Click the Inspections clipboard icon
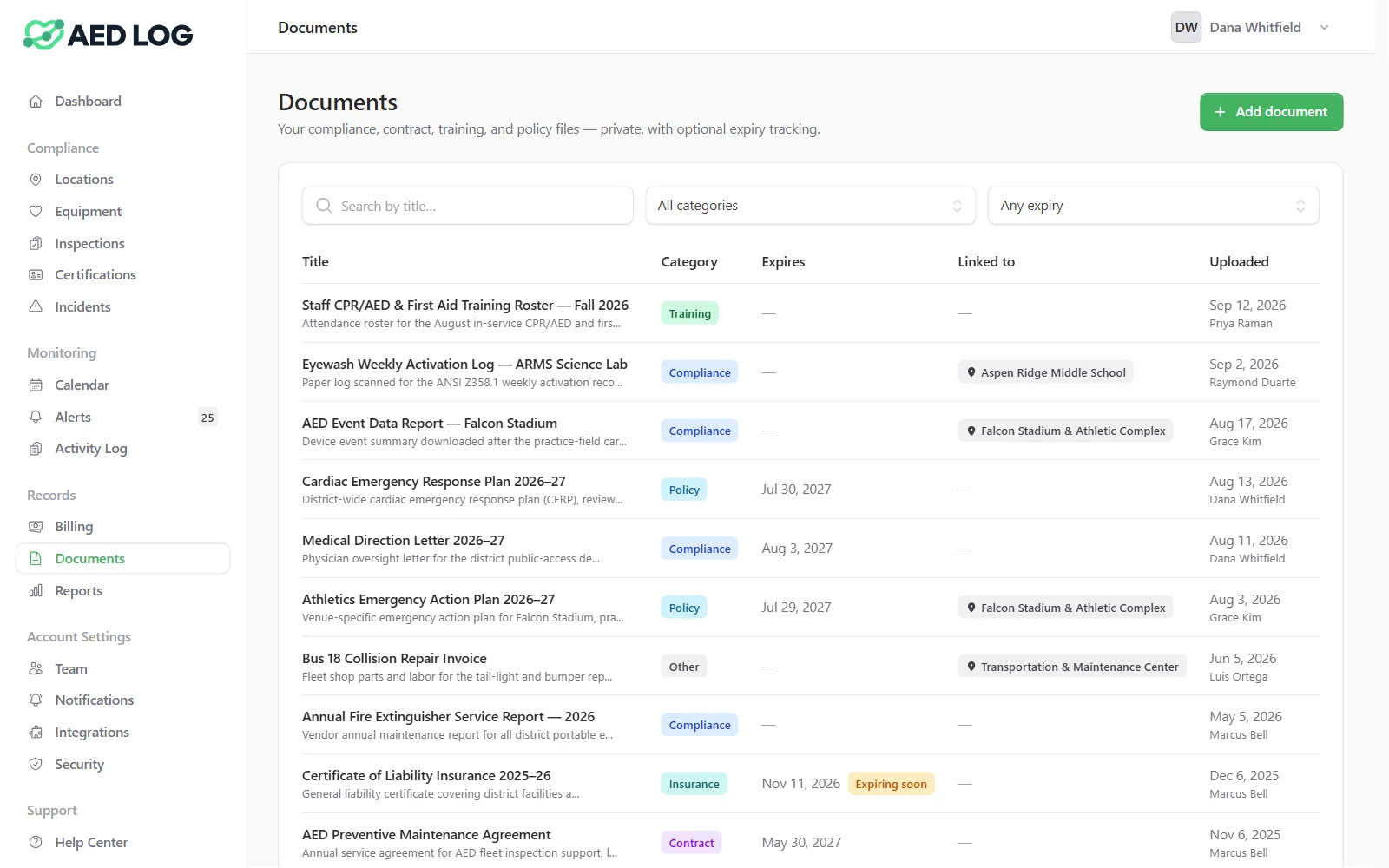The image size is (1389, 868). pos(36,244)
